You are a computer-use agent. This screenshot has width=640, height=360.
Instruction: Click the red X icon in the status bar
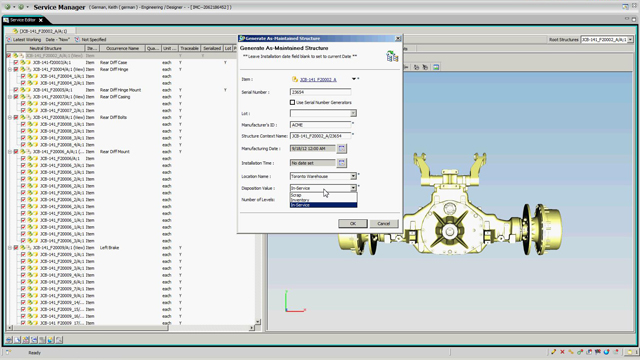562,352
